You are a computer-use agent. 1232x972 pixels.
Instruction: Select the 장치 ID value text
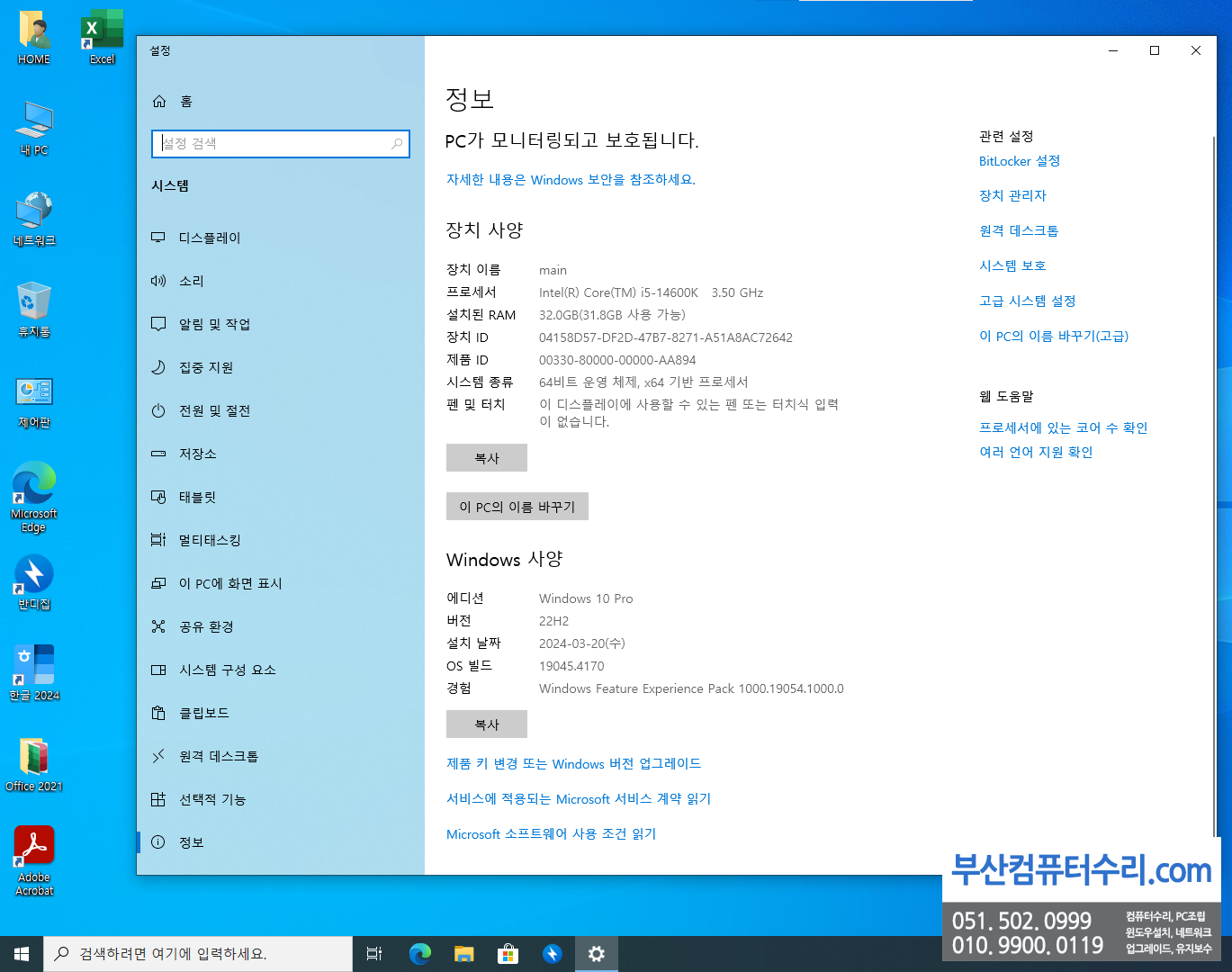pos(666,337)
